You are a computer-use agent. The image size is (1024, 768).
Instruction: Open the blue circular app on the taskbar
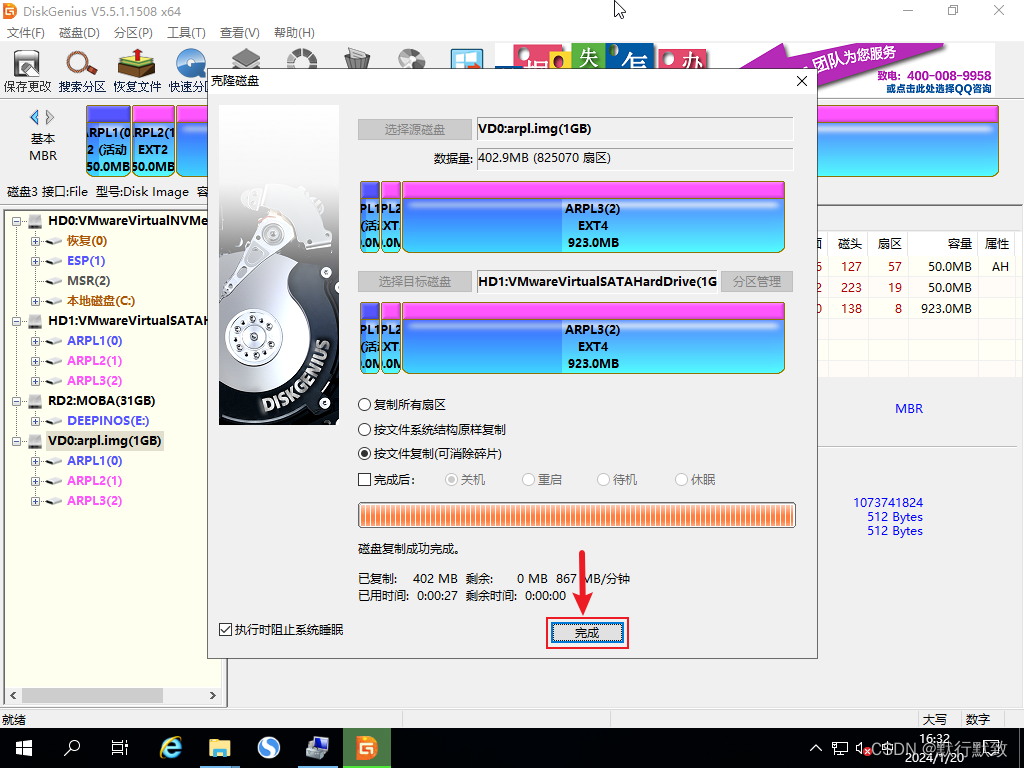[268, 747]
